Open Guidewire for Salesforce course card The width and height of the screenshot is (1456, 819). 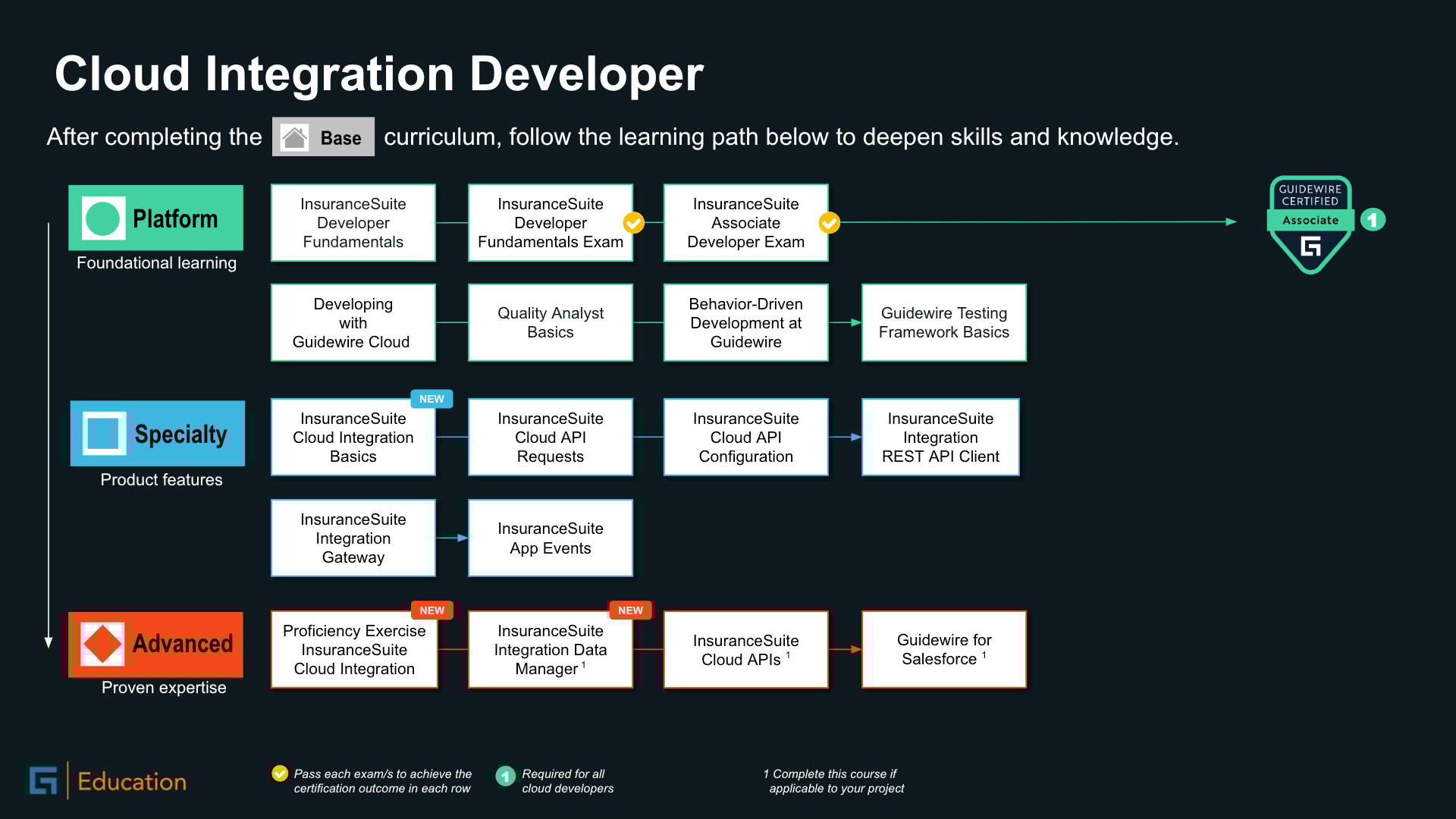tap(944, 650)
